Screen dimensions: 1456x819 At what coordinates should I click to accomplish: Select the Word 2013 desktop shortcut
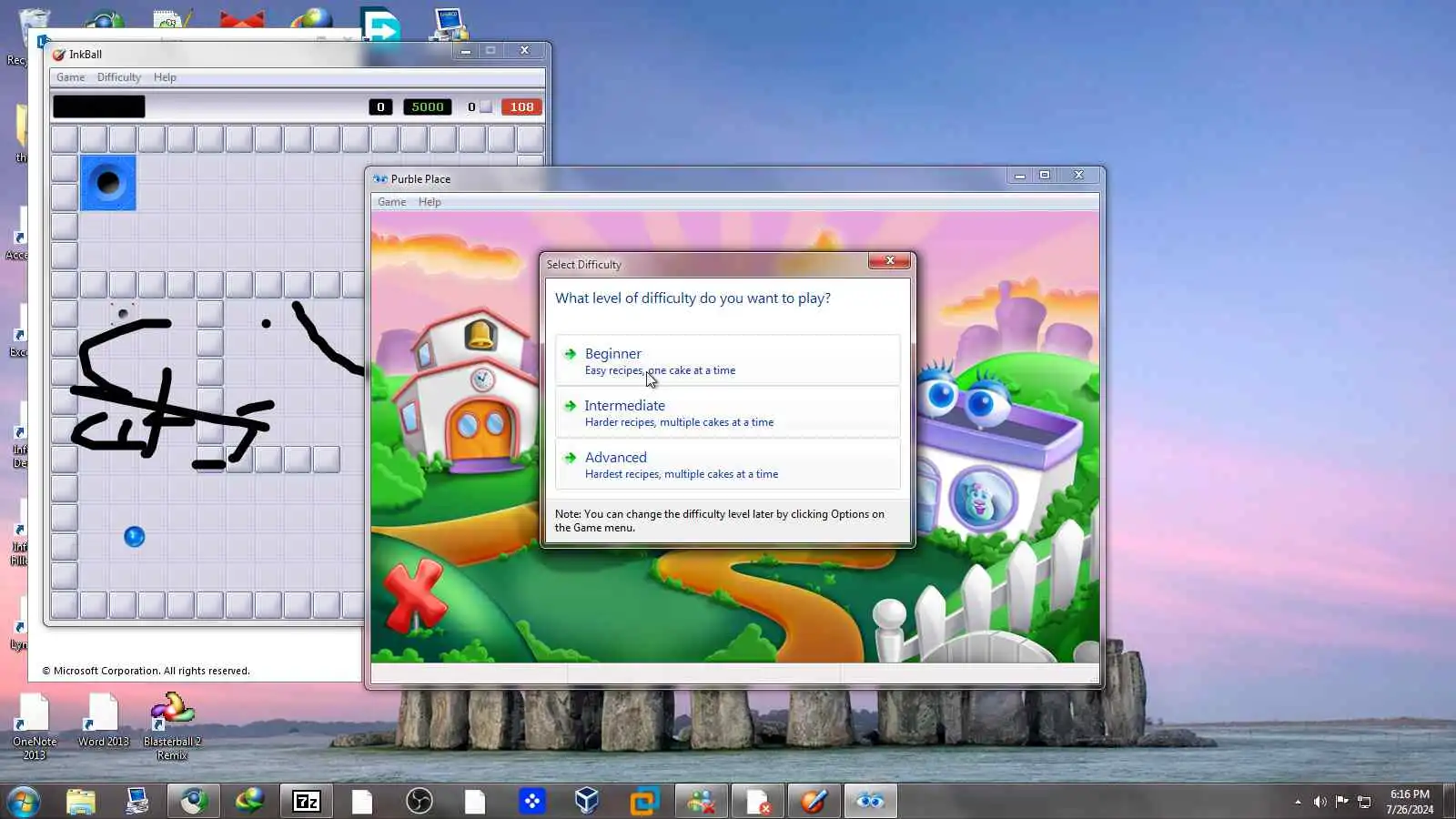[103, 721]
